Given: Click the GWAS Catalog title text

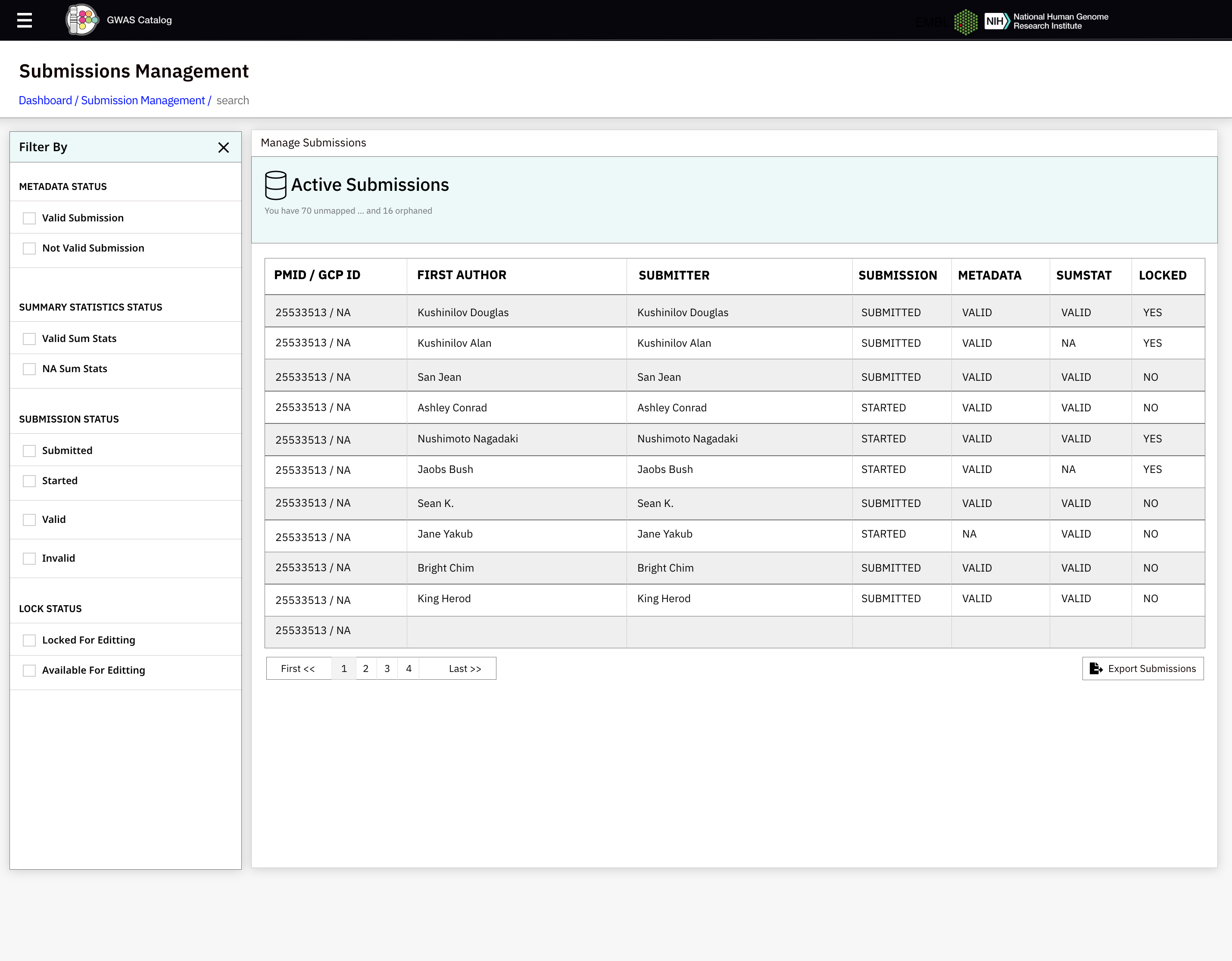Looking at the screenshot, I should [x=139, y=20].
